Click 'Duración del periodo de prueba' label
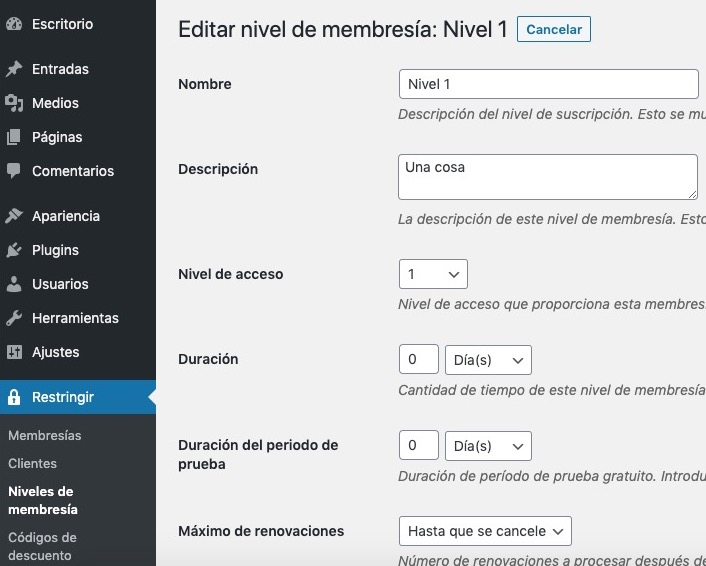This screenshot has height=566, width=706. (258, 454)
